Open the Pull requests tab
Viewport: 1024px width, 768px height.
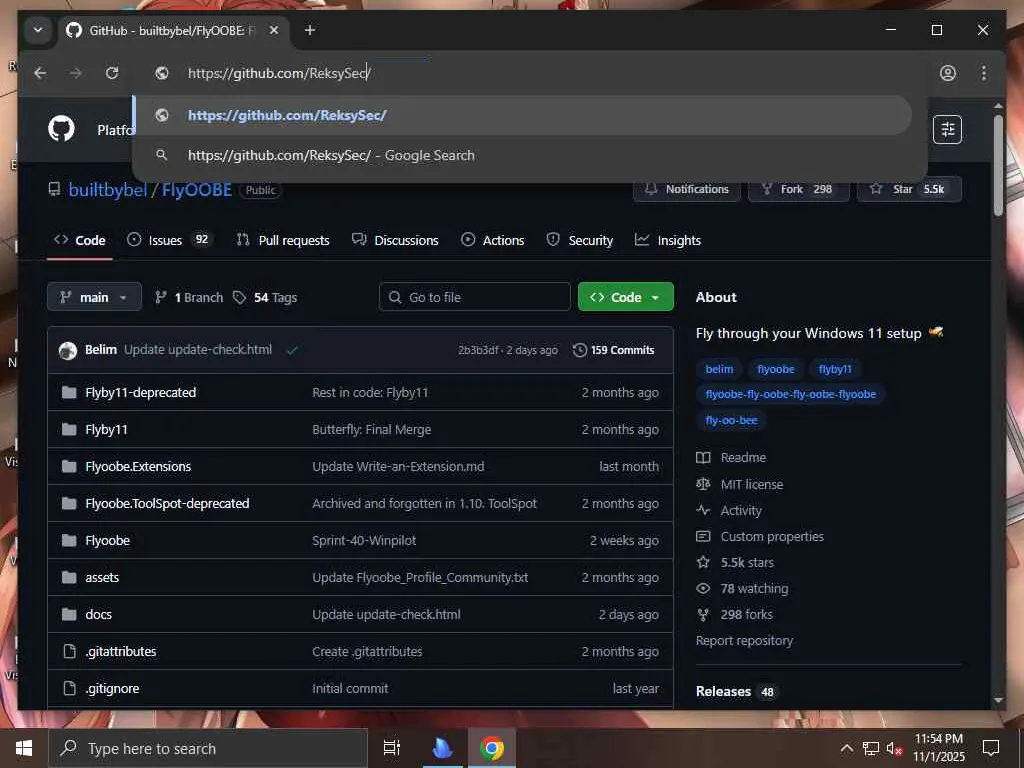click(283, 240)
